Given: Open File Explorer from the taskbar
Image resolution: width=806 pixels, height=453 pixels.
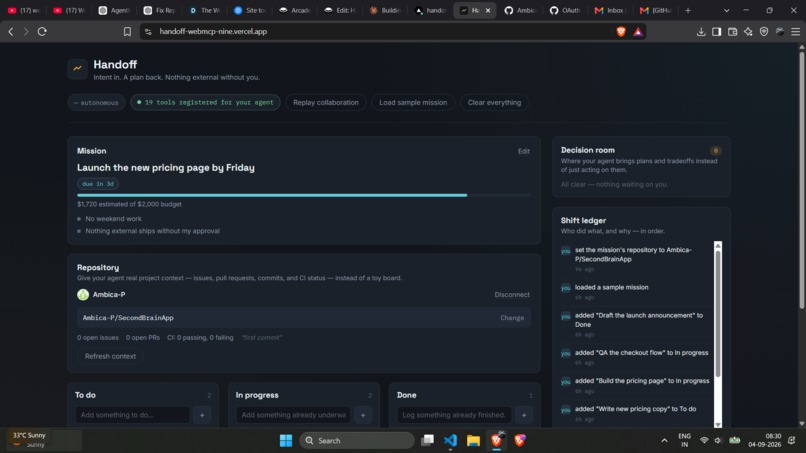Looking at the screenshot, I should [x=473, y=441].
